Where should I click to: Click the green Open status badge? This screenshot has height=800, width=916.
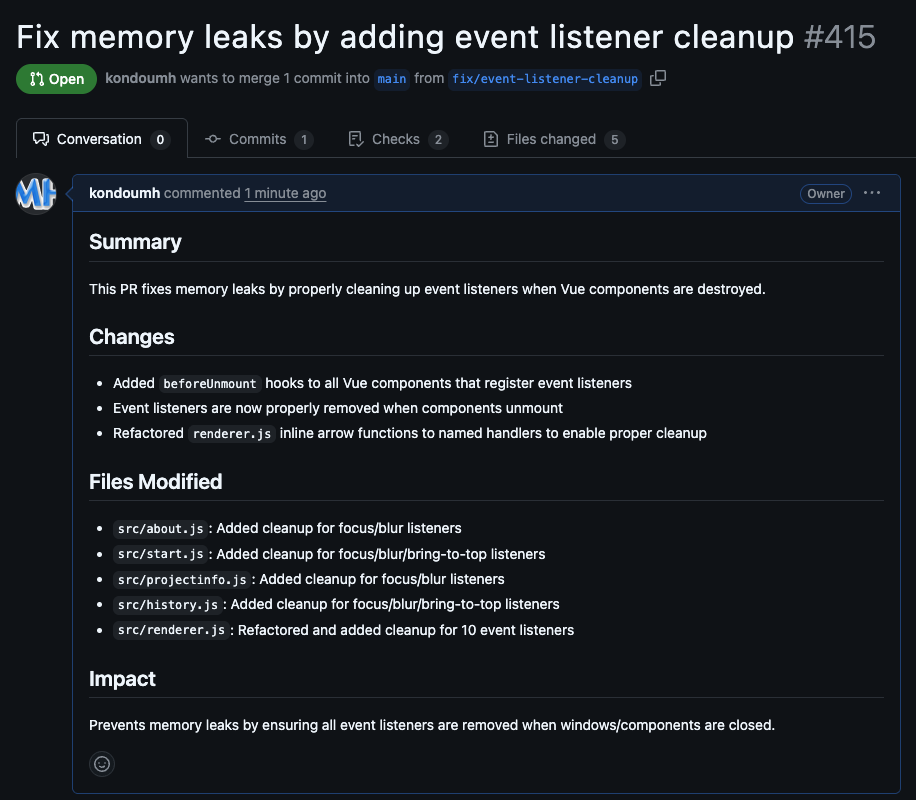tap(57, 79)
